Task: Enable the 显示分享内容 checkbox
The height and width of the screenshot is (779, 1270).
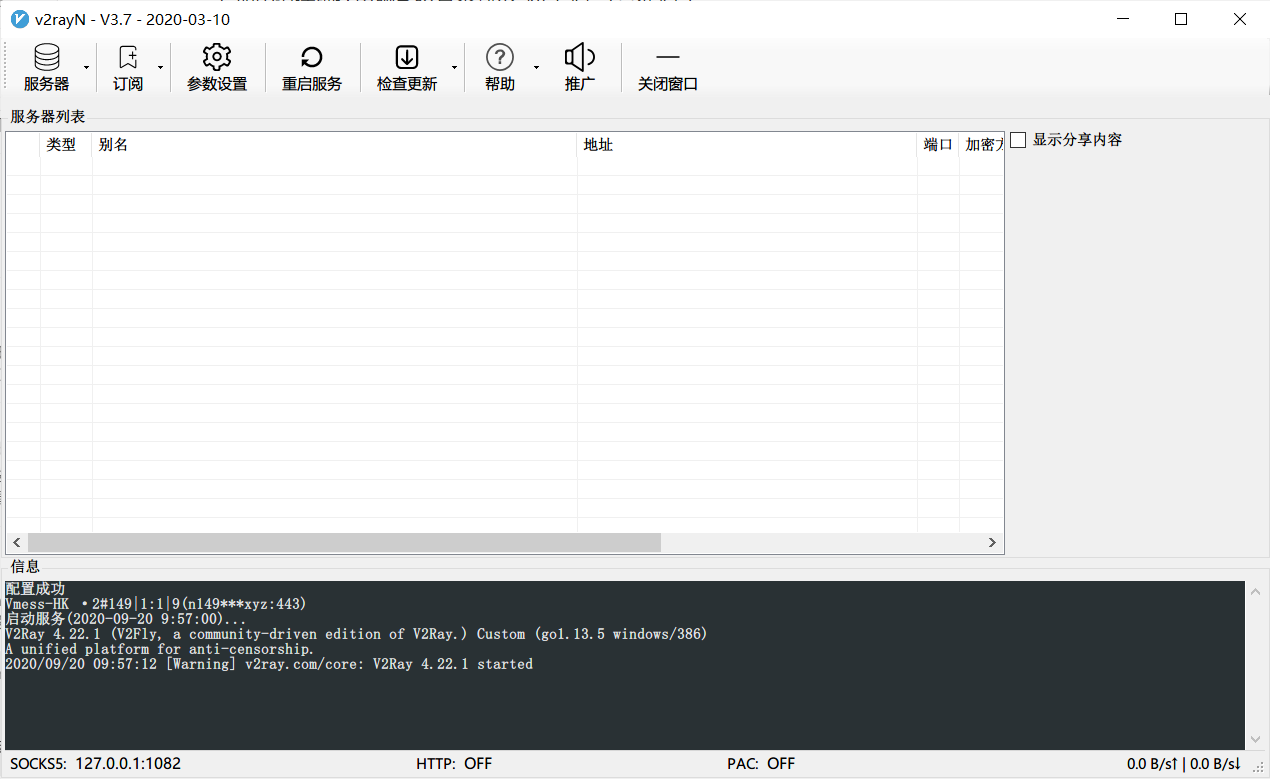Action: 1018,140
